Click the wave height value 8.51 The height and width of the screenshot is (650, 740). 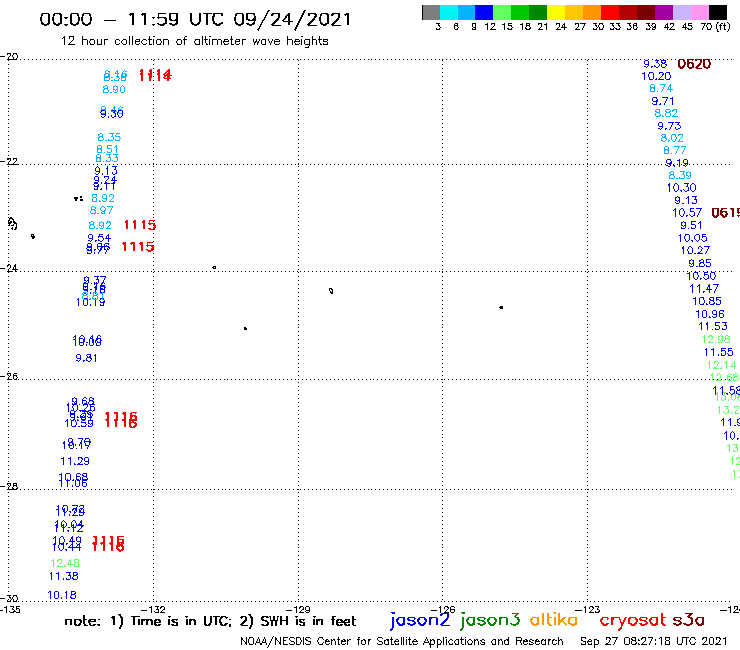click(107, 149)
